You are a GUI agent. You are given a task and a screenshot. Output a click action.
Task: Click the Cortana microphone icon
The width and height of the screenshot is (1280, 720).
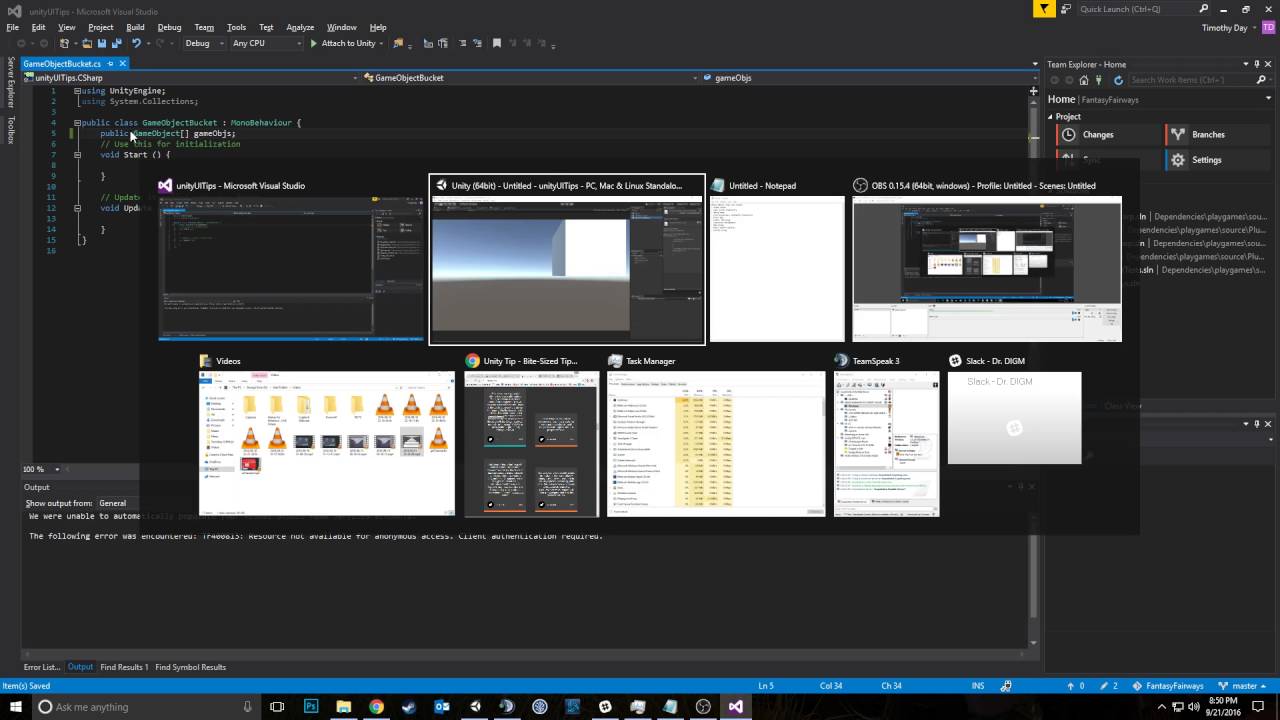tap(247, 707)
